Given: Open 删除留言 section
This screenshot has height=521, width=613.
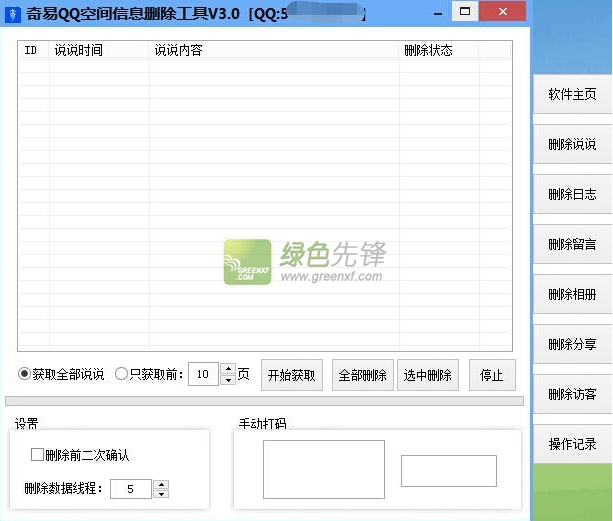Looking at the screenshot, I should click(x=572, y=244).
